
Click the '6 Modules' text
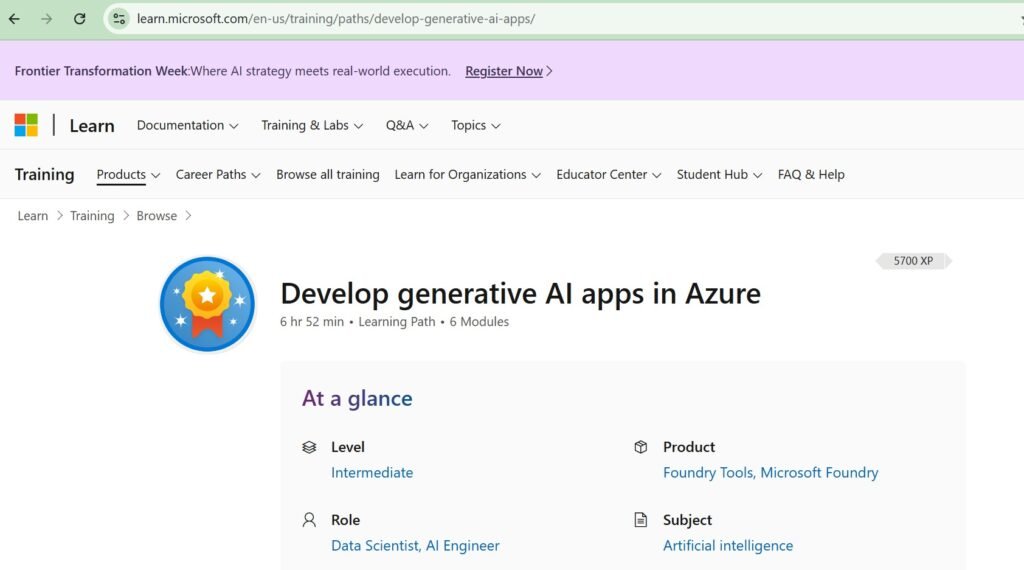click(479, 321)
